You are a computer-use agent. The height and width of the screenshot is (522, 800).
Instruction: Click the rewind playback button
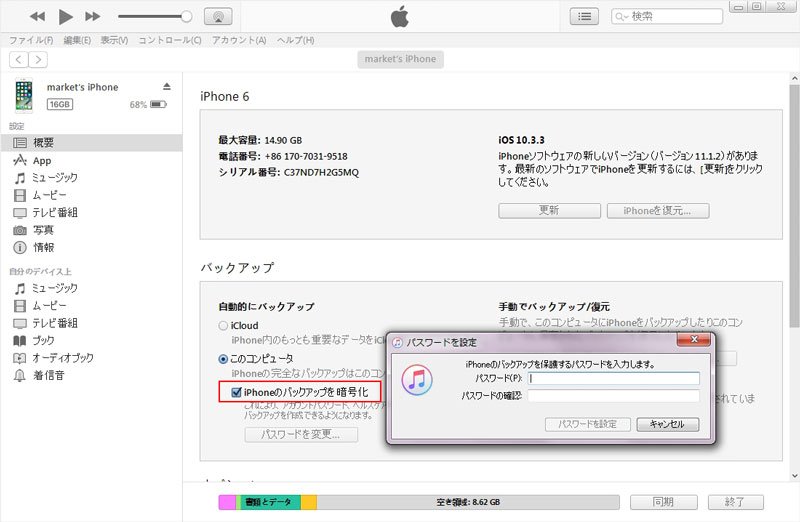37,17
